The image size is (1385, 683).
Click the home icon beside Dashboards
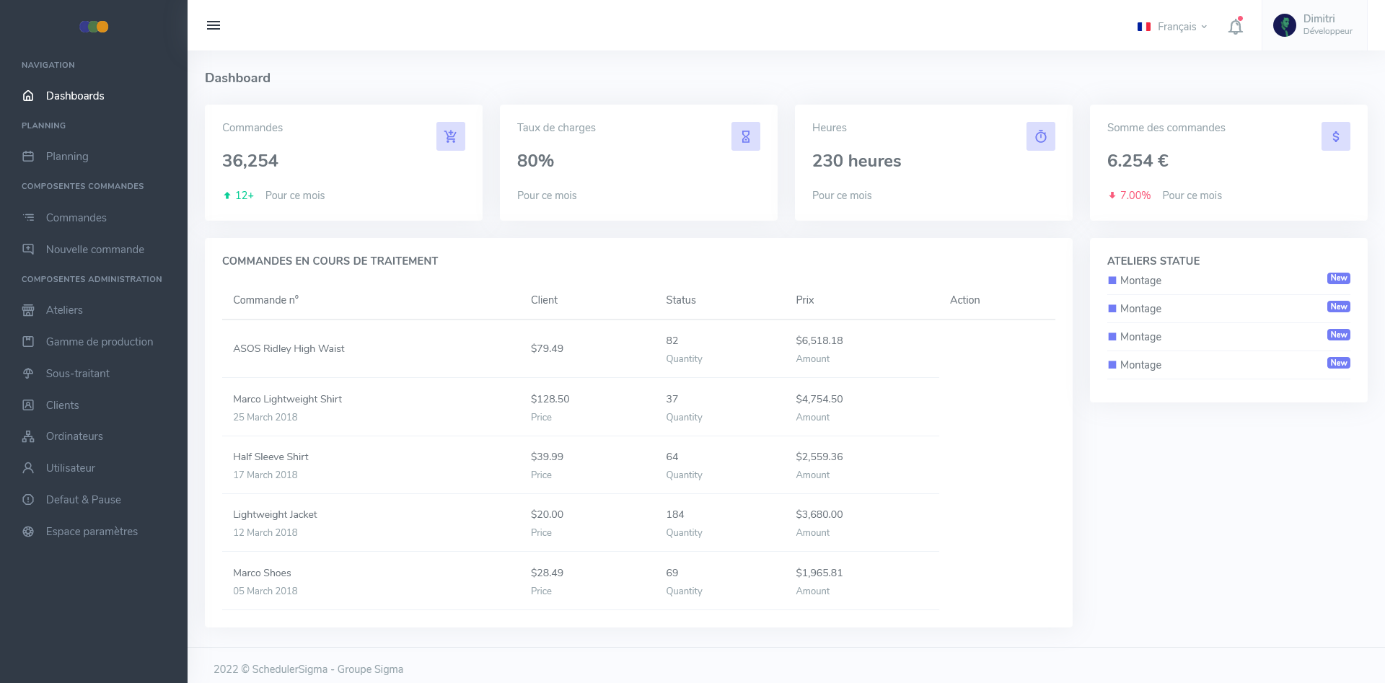[x=28, y=96]
